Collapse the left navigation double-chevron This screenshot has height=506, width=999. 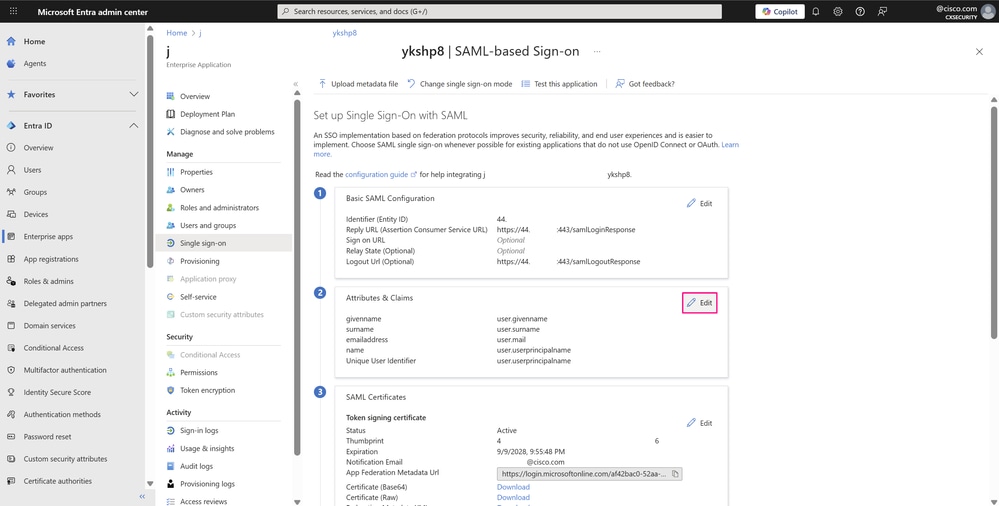pos(142,496)
